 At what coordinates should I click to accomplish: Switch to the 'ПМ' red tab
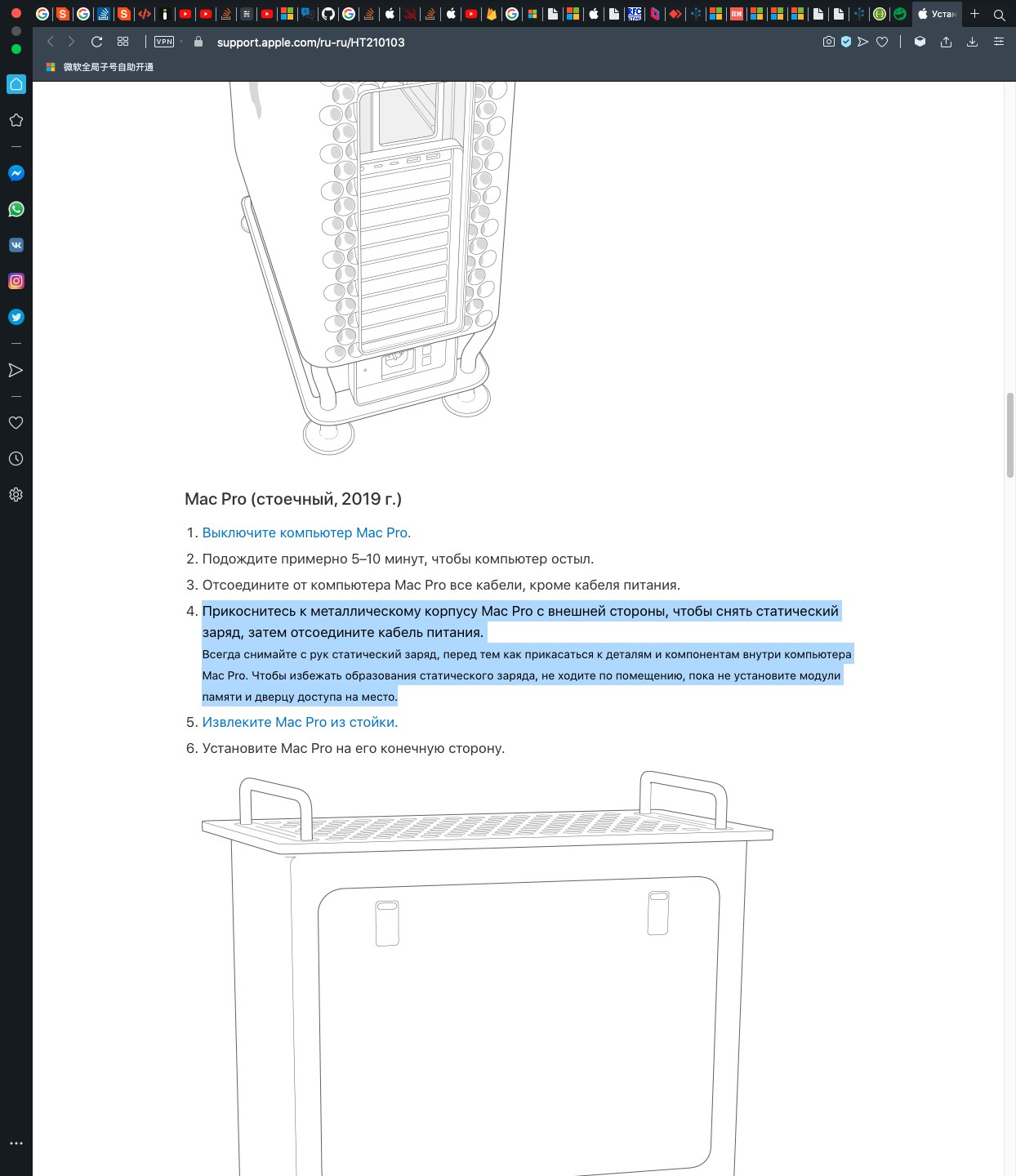pos(736,14)
